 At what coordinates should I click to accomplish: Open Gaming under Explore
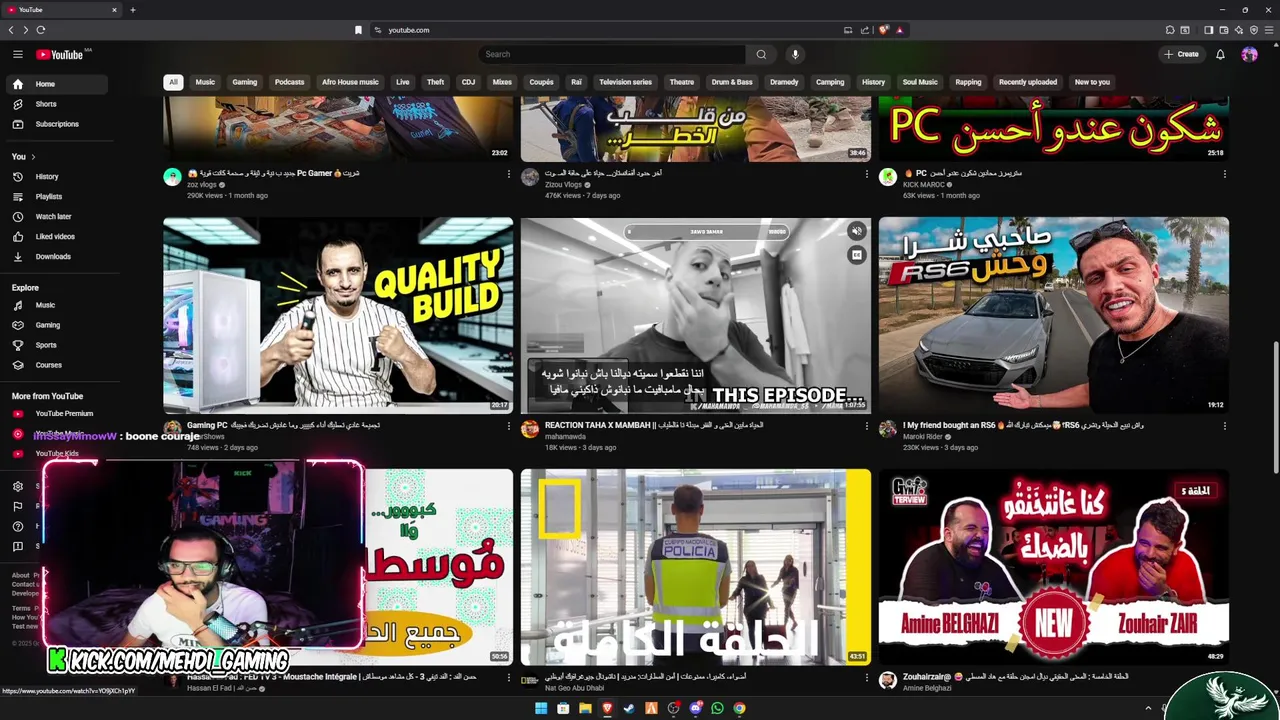[55, 325]
